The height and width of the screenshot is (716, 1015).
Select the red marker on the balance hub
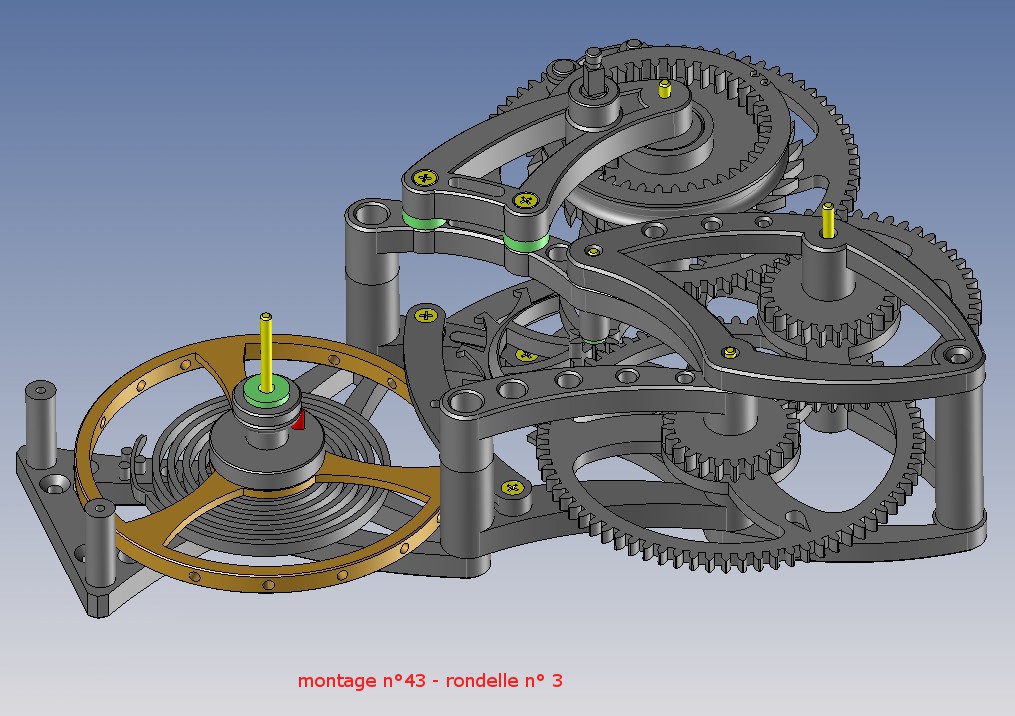(298, 421)
